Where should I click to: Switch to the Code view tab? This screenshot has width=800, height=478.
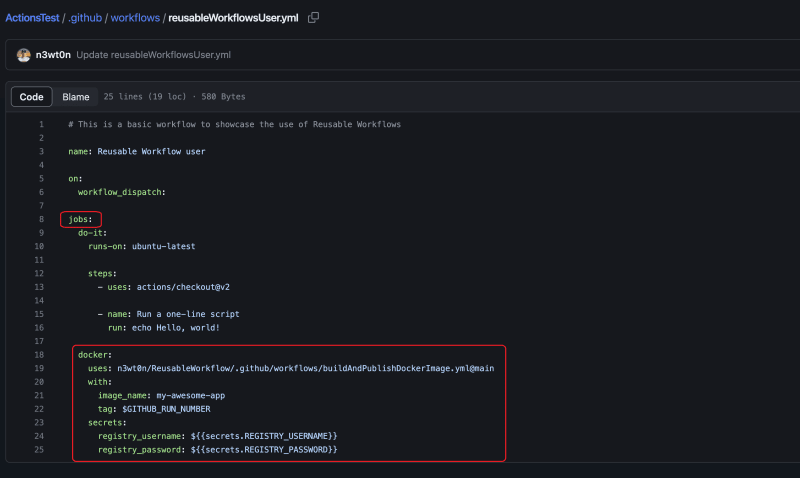32,97
